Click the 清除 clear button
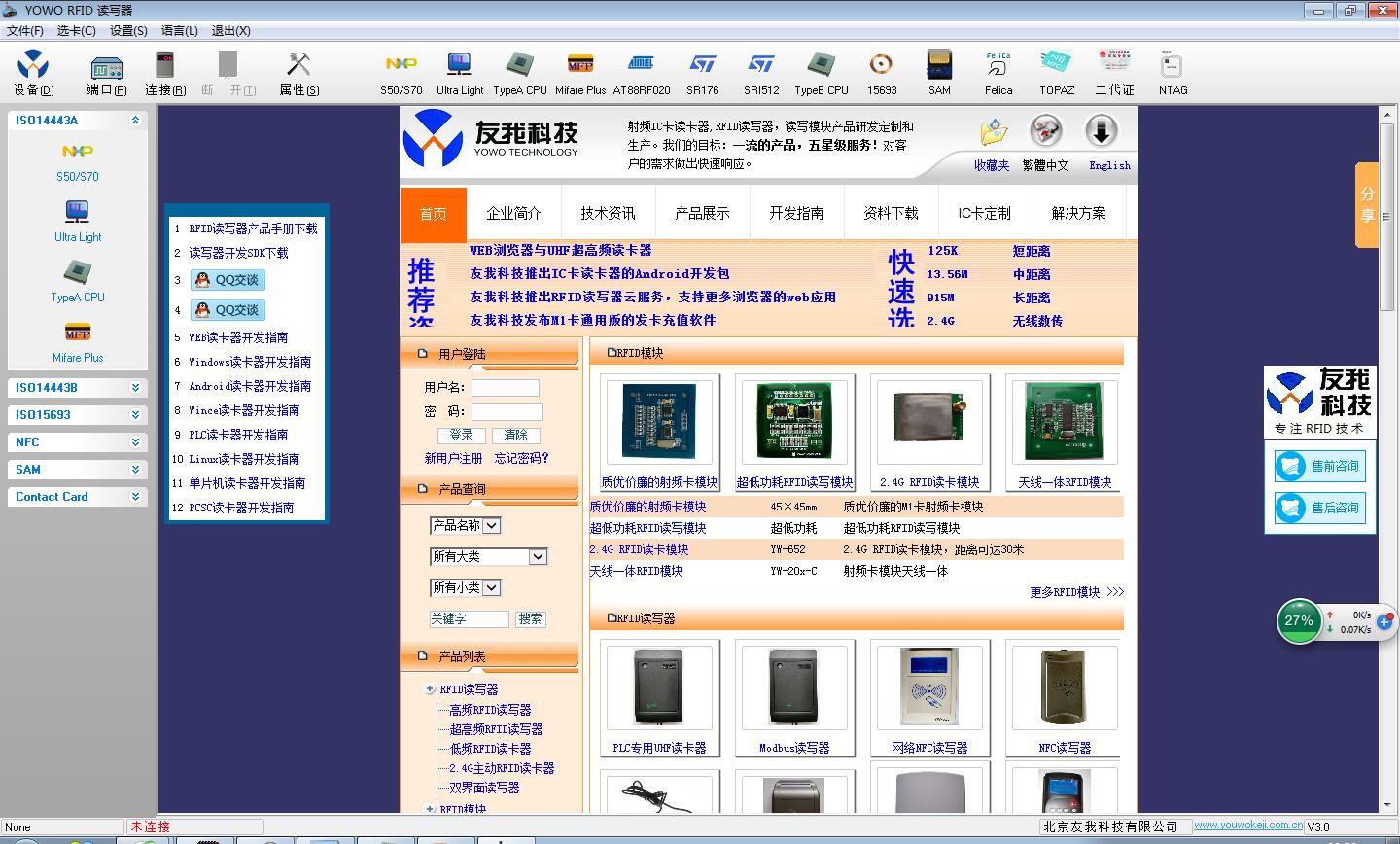 [x=516, y=436]
